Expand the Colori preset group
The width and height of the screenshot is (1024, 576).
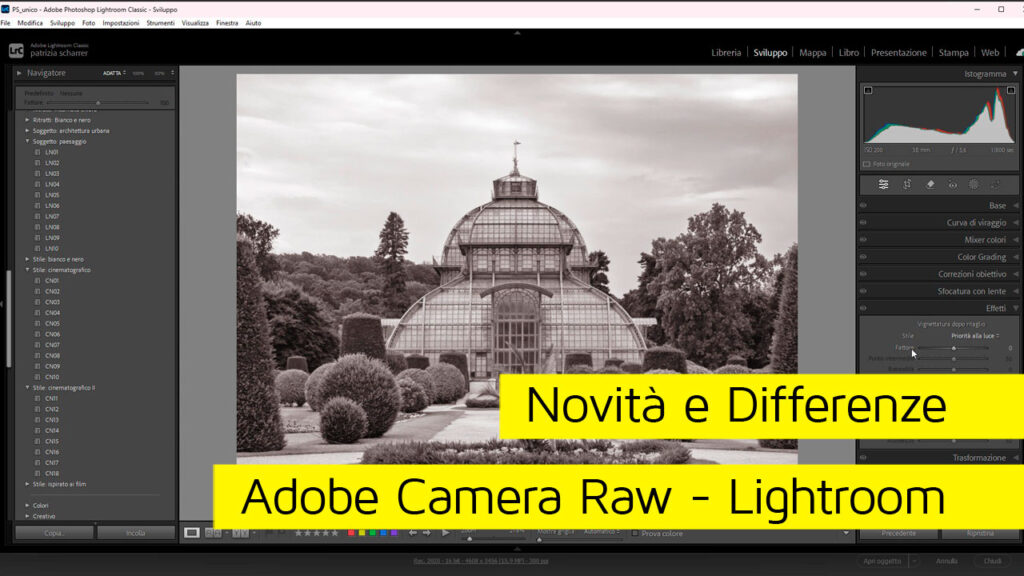pyautogui.click(x=27, y=505)
